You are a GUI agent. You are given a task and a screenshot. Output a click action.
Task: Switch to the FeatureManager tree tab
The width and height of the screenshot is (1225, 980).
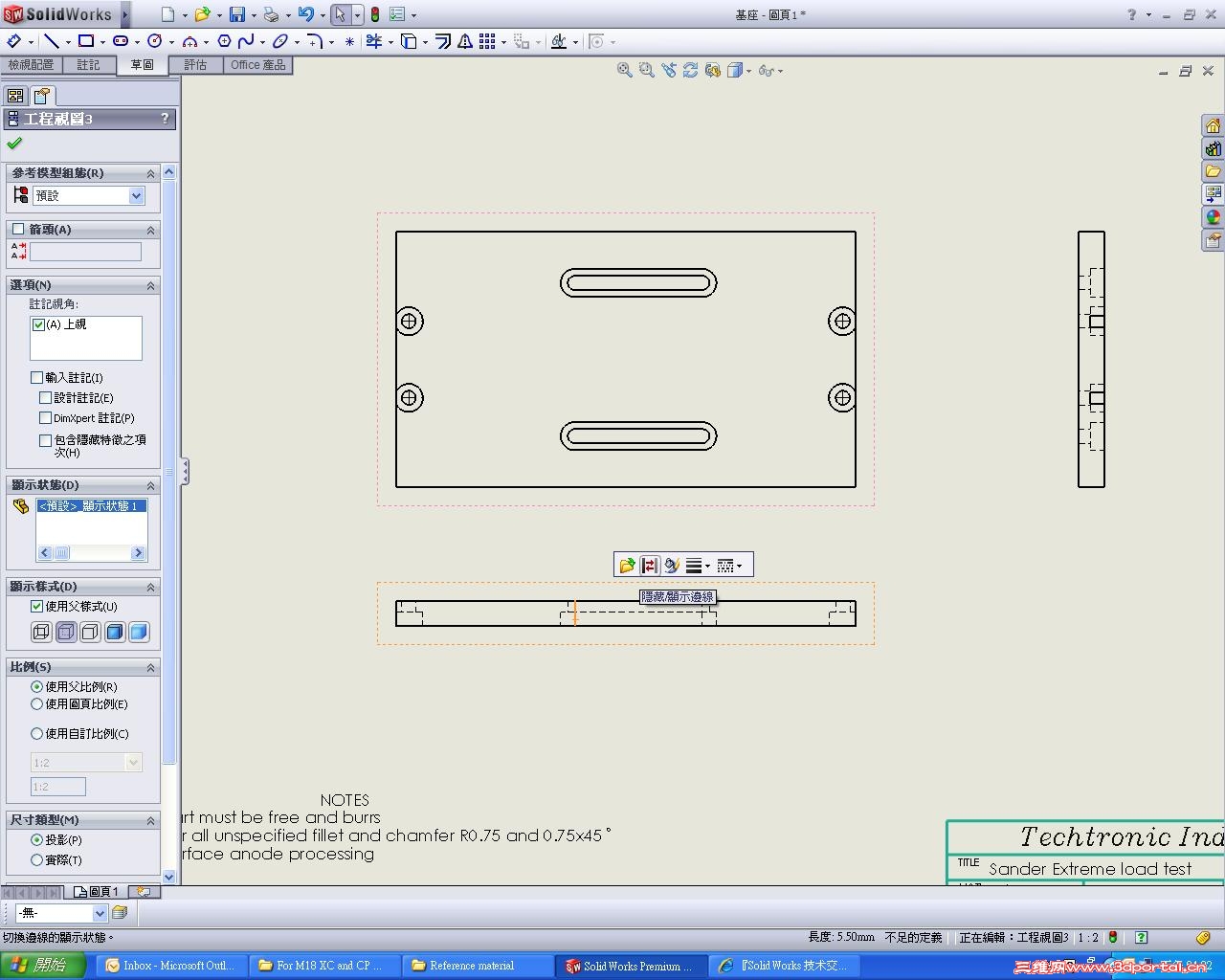[x=15, y=96]
